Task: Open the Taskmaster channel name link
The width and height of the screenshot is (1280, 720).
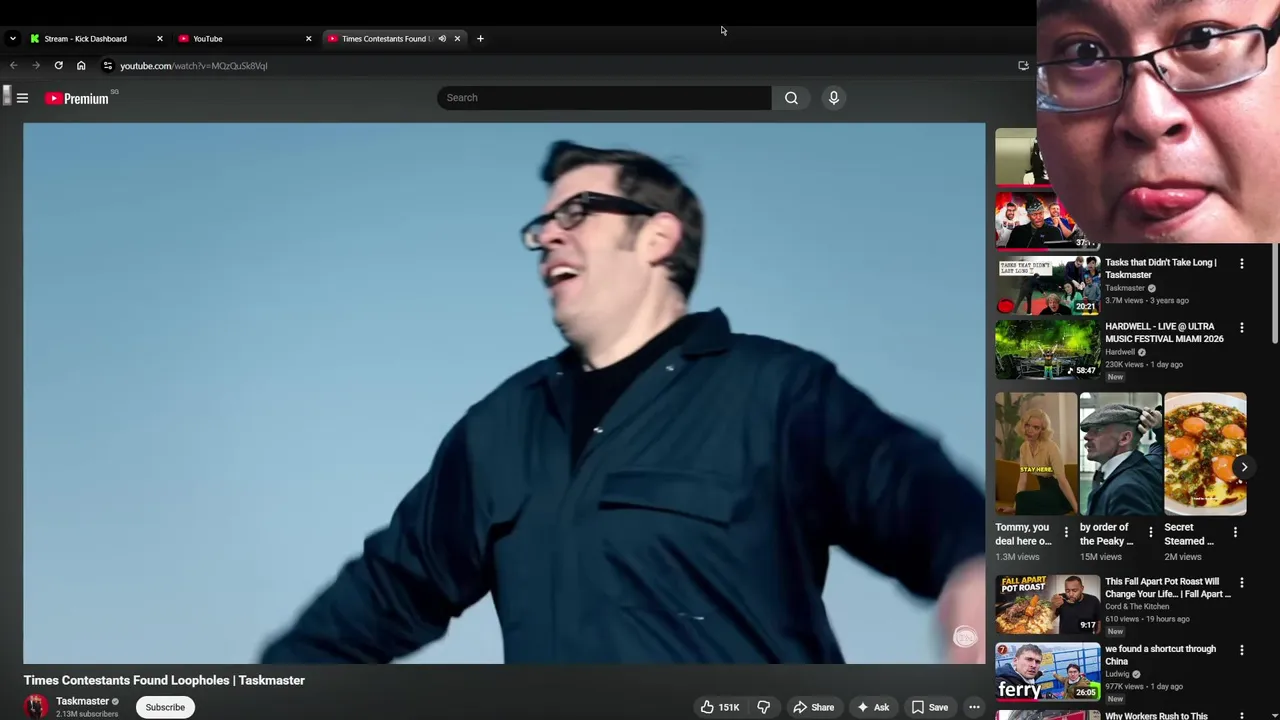Action: [82, 701]
